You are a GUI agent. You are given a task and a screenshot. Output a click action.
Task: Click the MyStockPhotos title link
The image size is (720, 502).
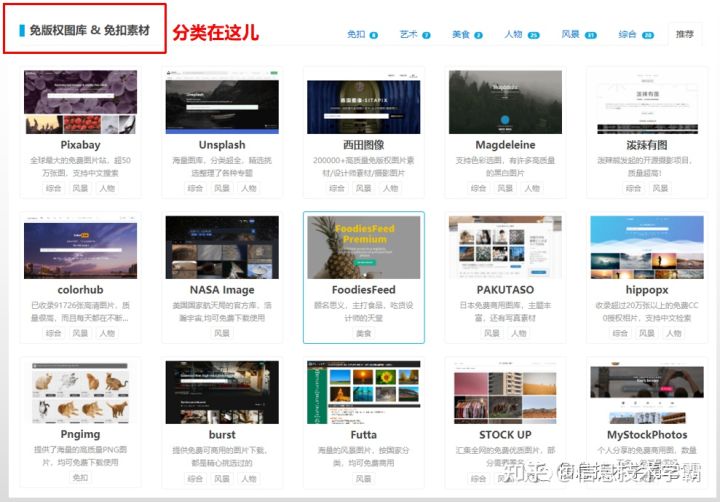click(647, 434)
